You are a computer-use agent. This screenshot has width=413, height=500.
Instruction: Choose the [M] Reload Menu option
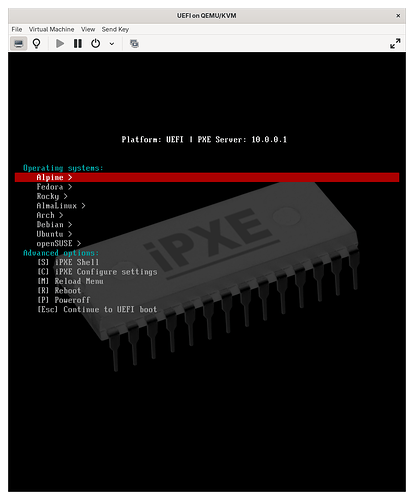pos(70,281)
